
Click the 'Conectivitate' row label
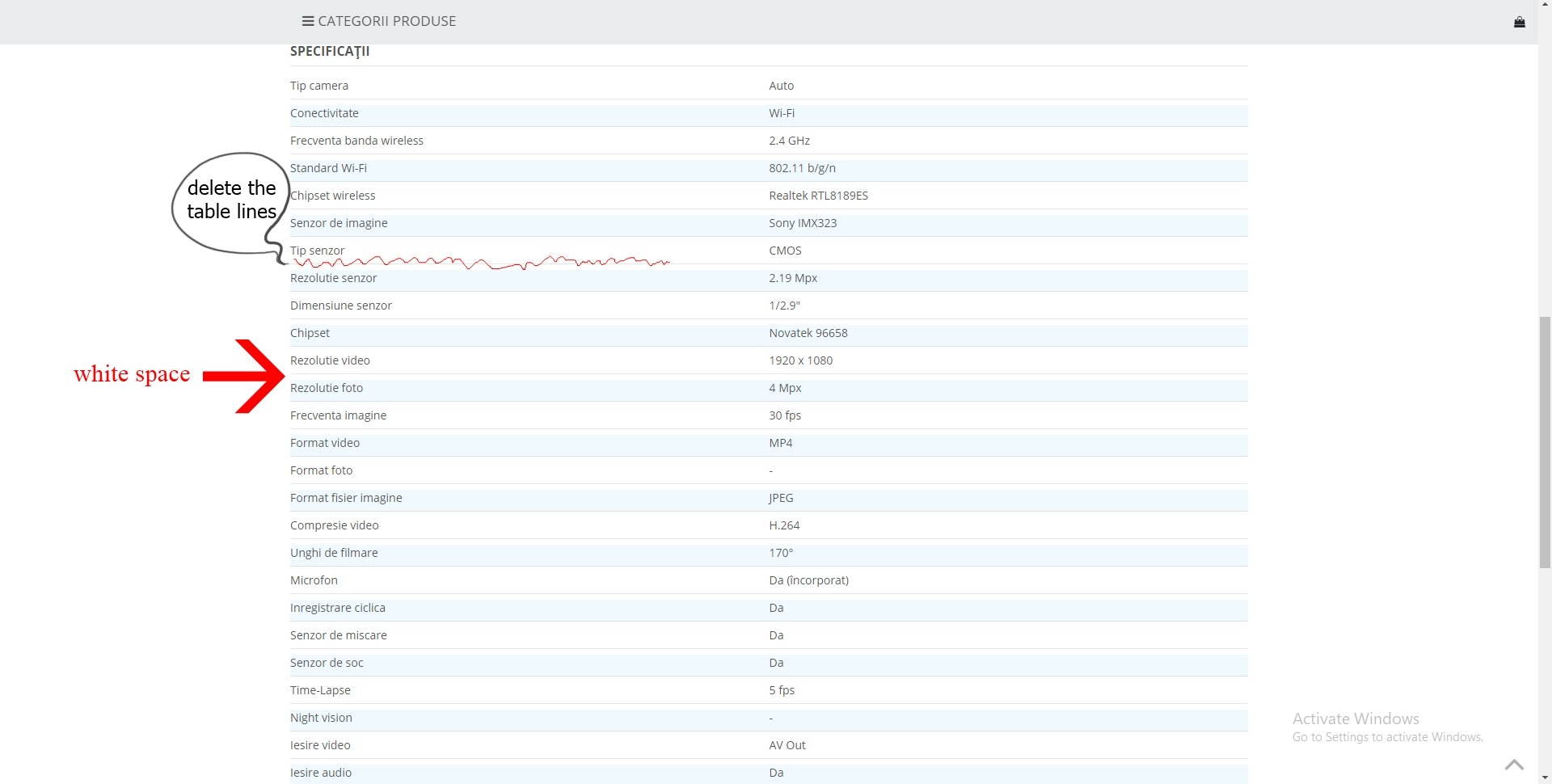pos(324,113)
